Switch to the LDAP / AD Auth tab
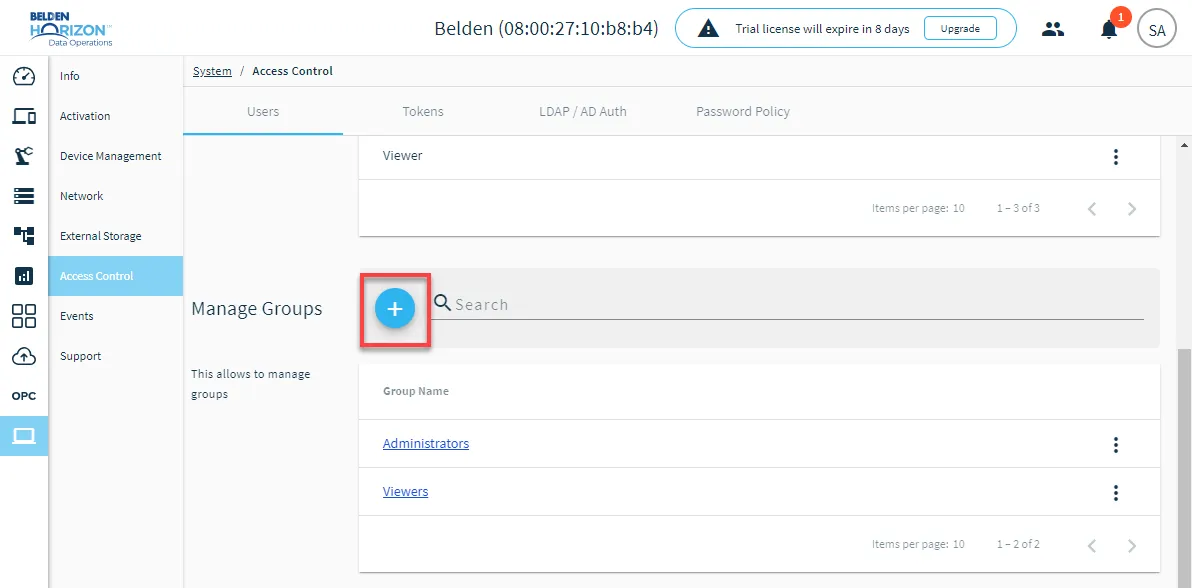This screenshot has width=1192, height=588. click(x=582, y=111)
